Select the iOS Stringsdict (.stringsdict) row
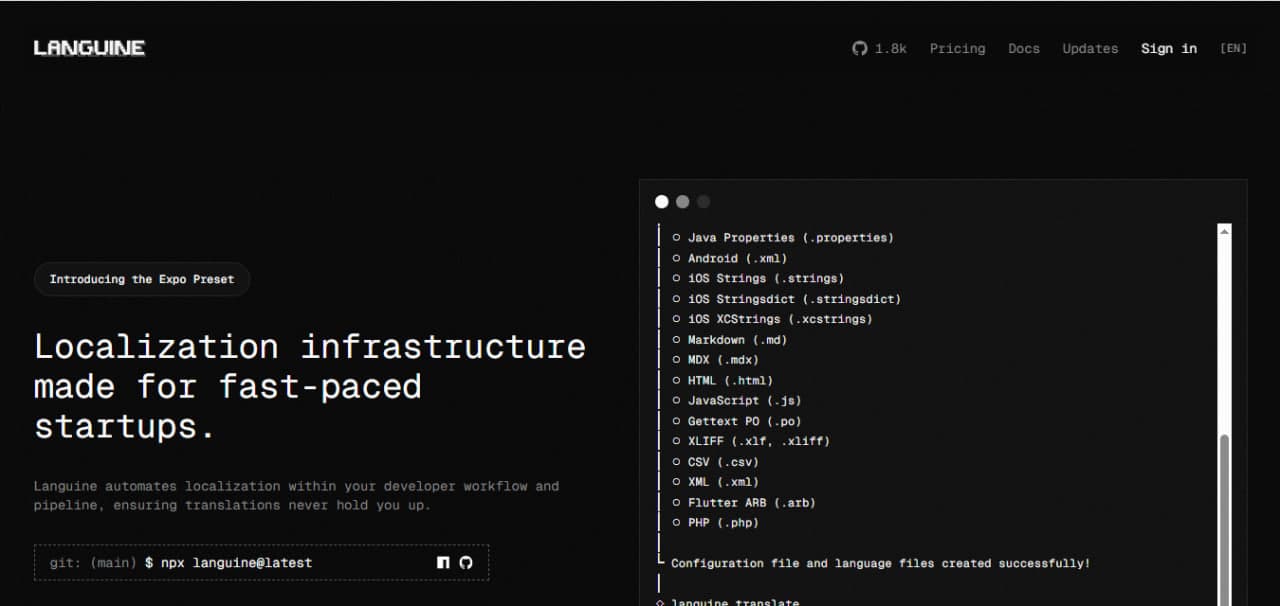1280x606 pixels. (786, 299)
